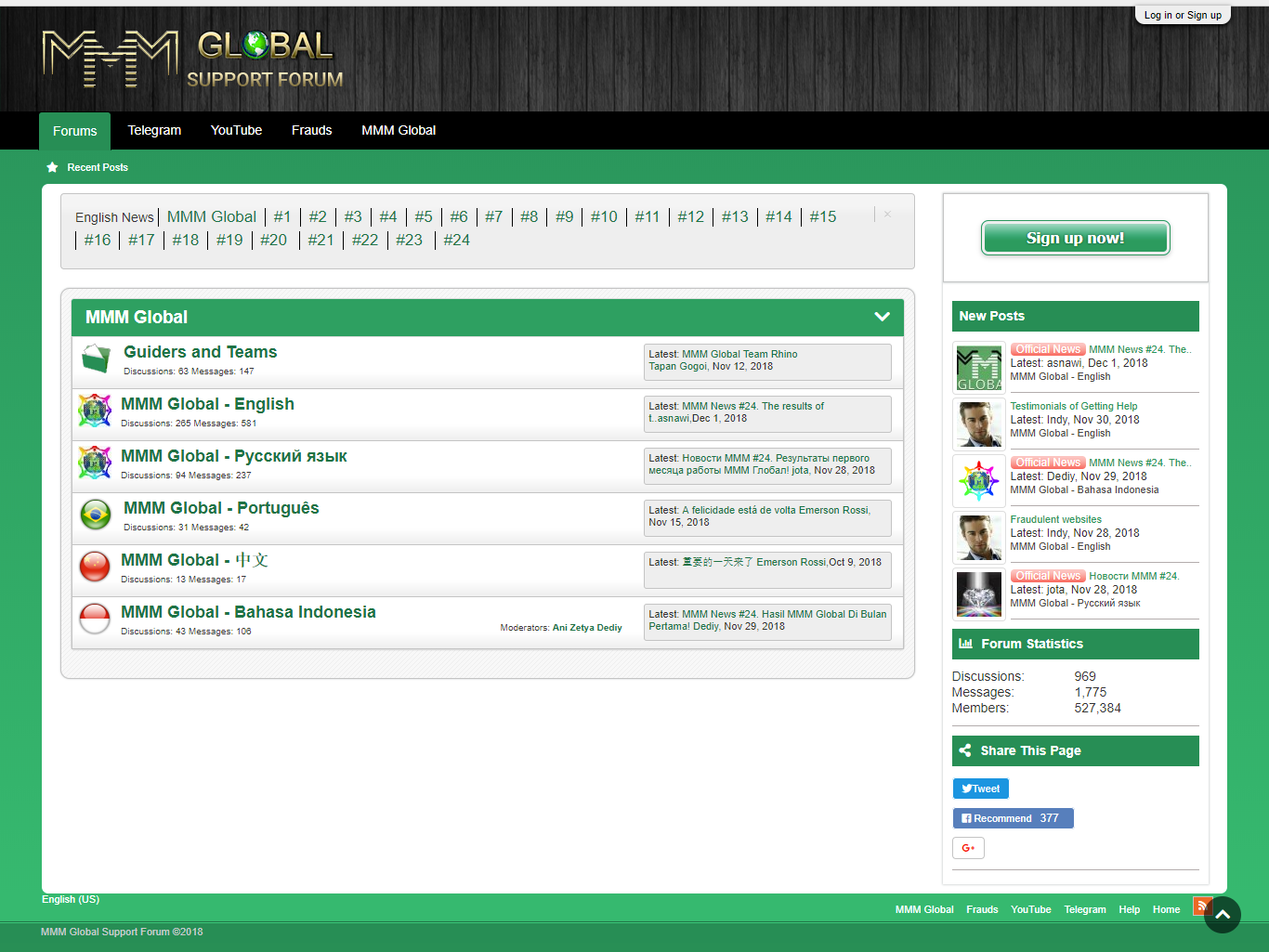Screen dimensions: 1269x952
Task: Click the Facebook Recommend button
Action: point(1013,818)
